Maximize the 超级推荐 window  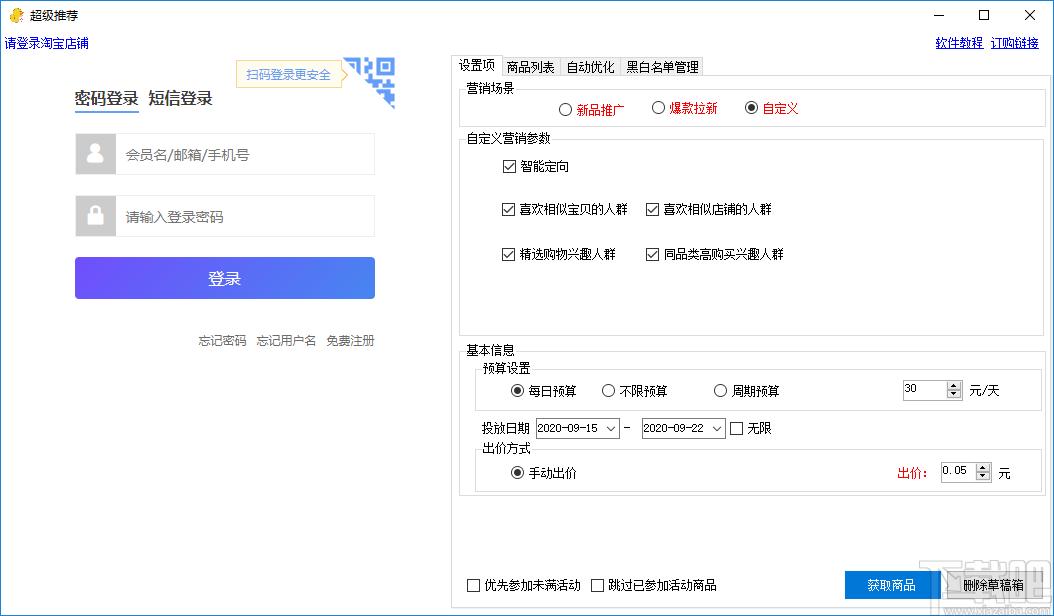click(984, 15)
